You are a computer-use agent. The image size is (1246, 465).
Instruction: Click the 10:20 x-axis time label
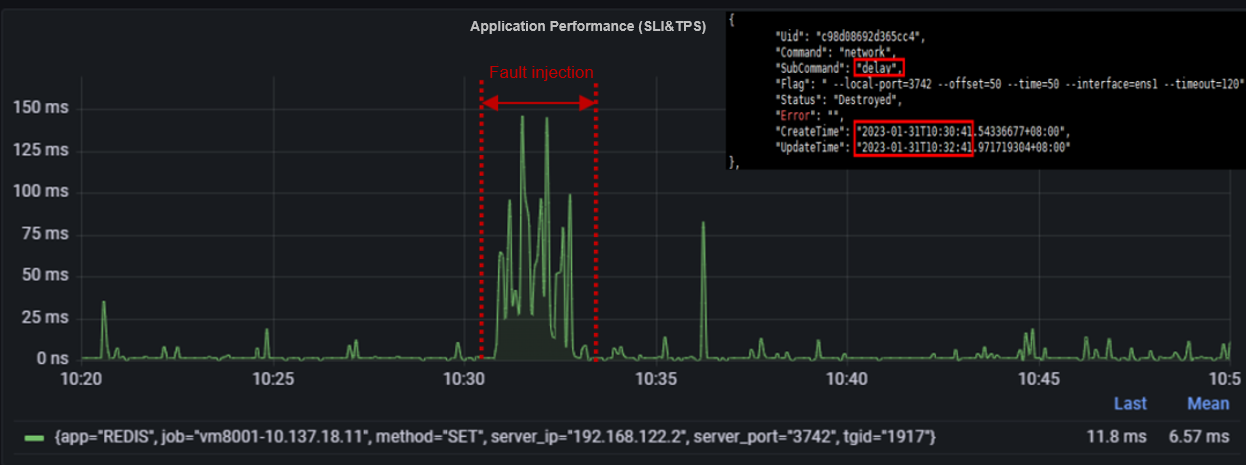coord(81,380)
